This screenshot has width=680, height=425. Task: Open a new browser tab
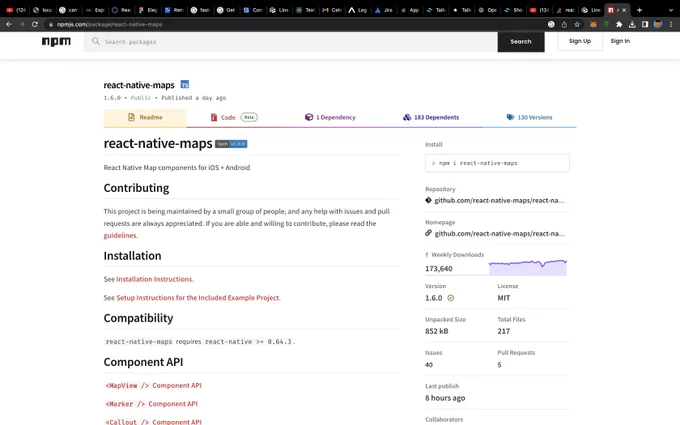[x=639, y=10]
